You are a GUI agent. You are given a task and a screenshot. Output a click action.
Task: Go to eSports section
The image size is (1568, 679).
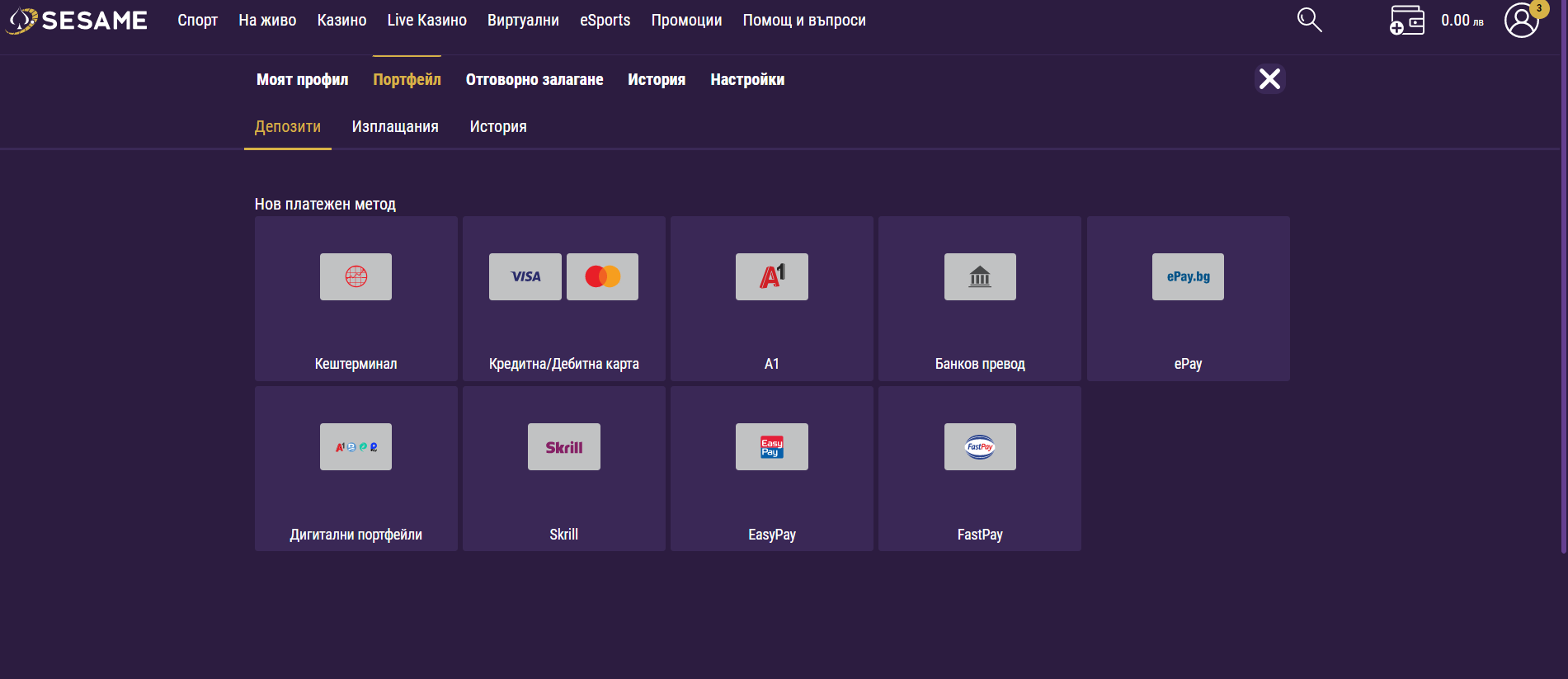click(605, 21)
